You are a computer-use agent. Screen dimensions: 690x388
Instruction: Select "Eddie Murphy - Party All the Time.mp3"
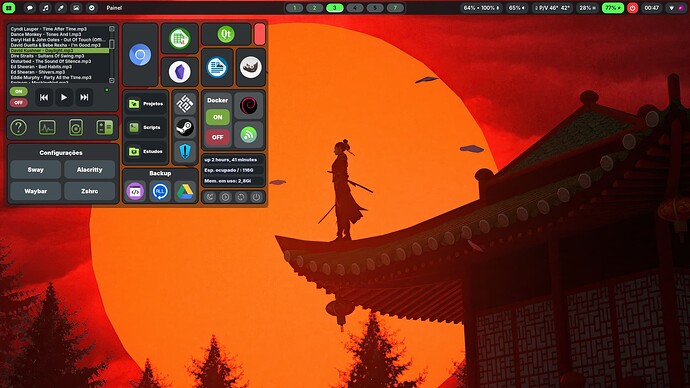tap(51, 77)
